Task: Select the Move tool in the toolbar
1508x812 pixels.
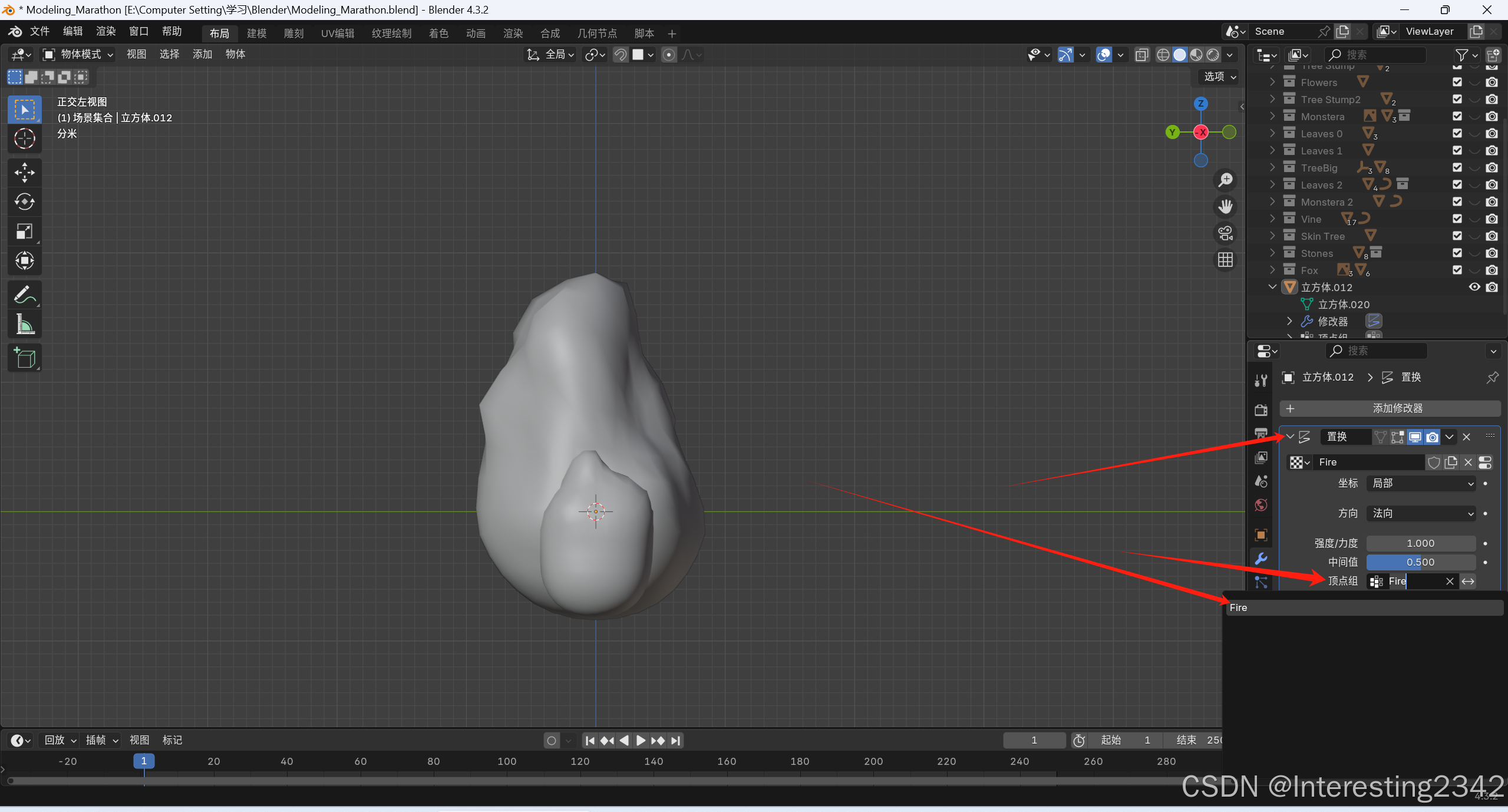Action: (24, 172)
